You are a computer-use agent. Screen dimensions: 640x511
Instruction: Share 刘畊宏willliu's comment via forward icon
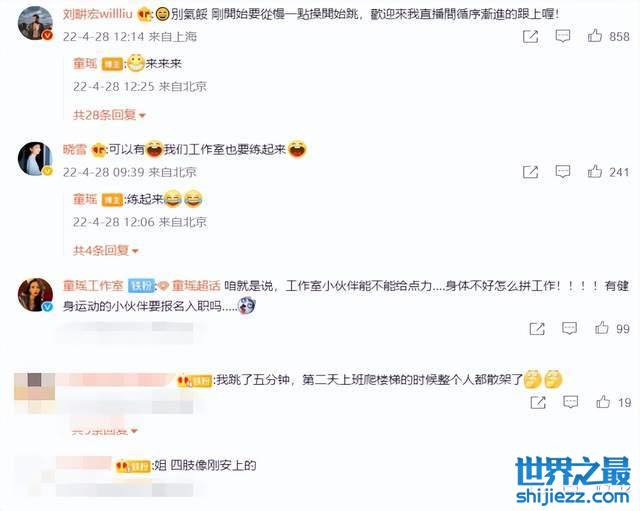coord(530,37)
